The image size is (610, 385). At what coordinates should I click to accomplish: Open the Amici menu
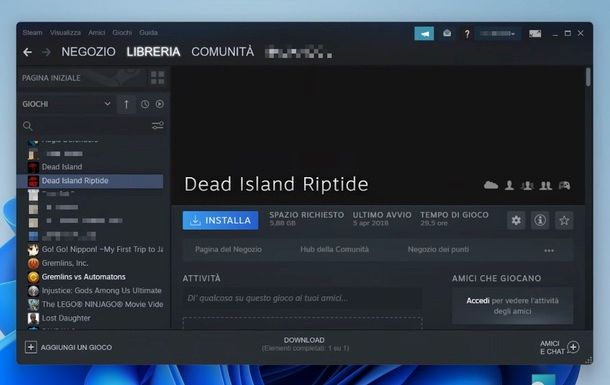96,33
